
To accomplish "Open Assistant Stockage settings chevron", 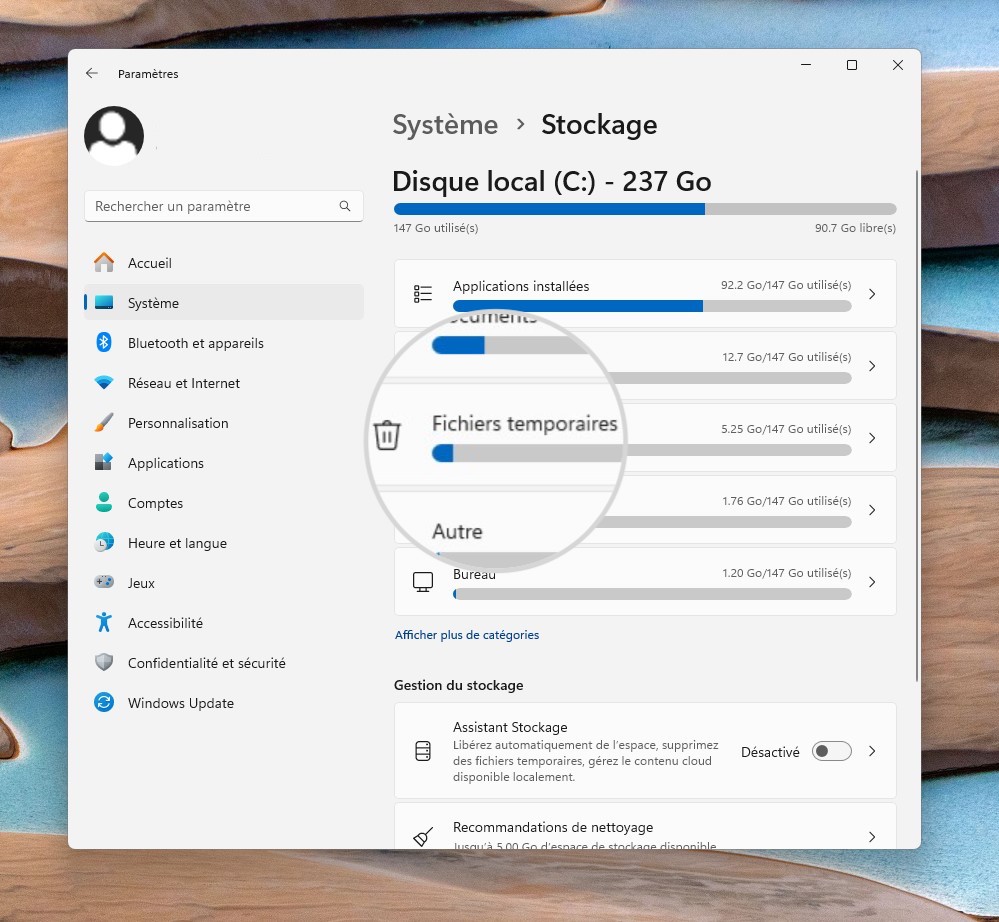I will [x=872, y=751].
